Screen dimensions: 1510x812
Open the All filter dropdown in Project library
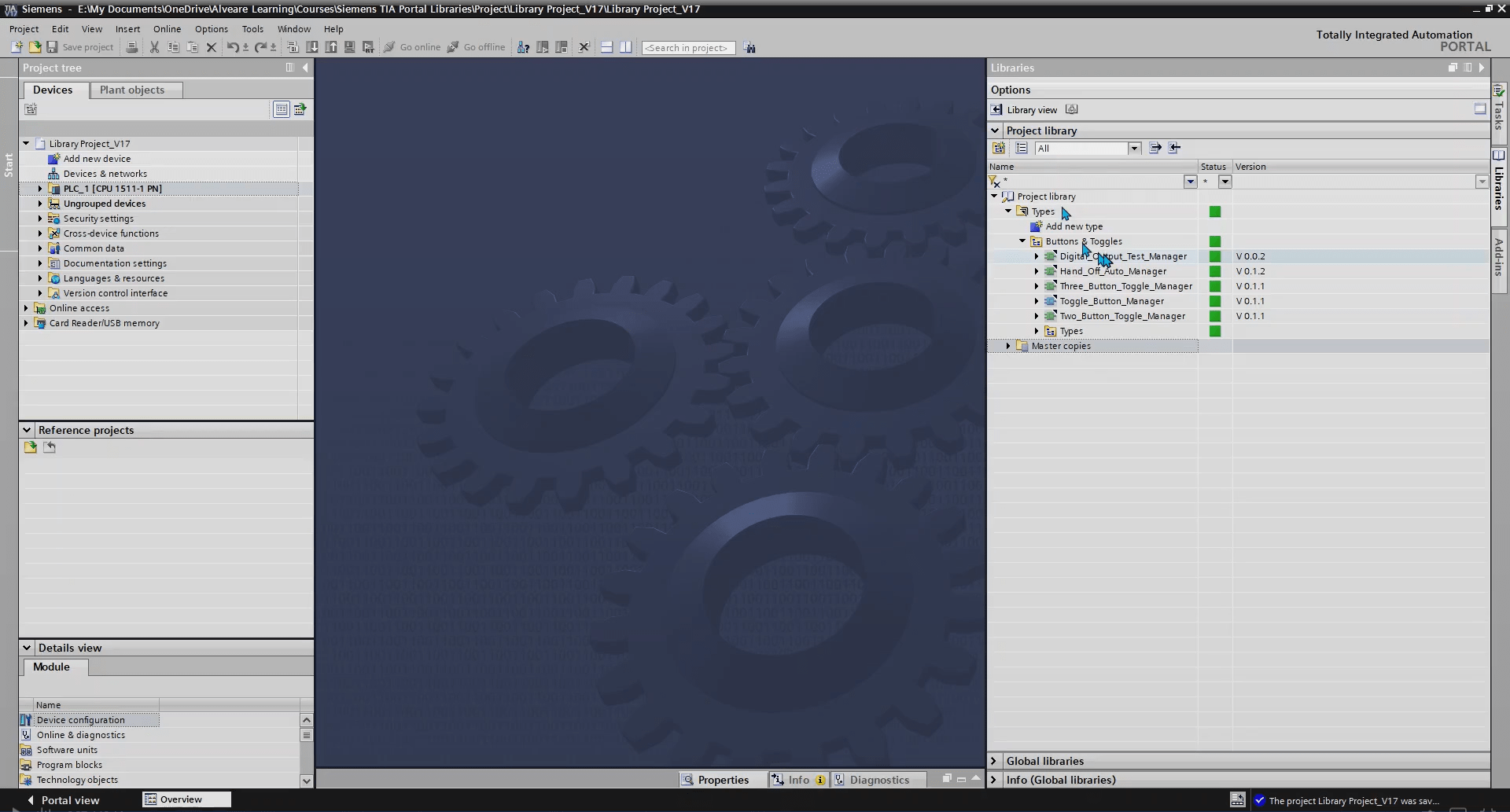1133,149
